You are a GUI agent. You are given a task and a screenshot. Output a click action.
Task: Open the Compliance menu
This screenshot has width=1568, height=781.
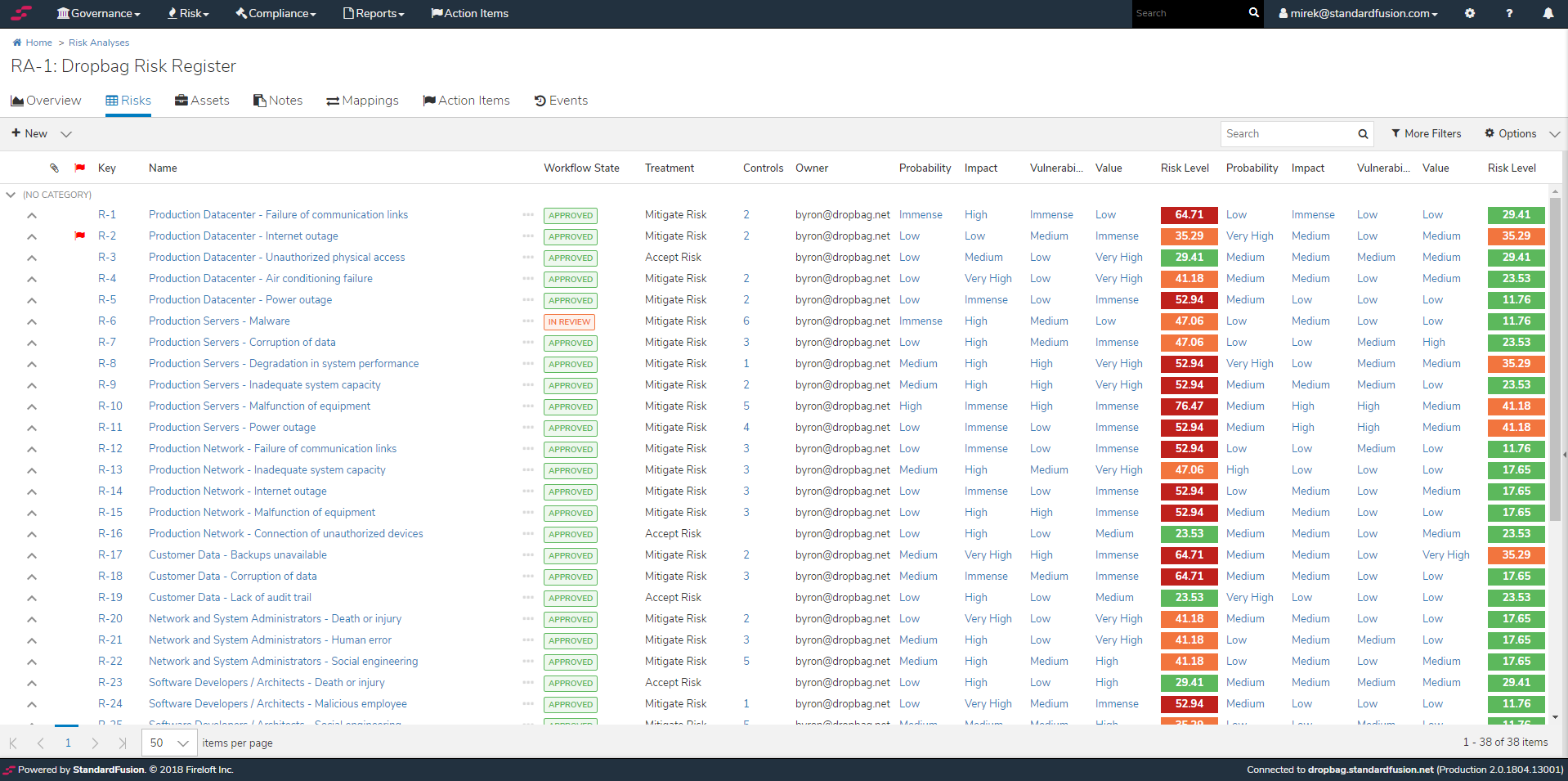click(x=276, y=13)
